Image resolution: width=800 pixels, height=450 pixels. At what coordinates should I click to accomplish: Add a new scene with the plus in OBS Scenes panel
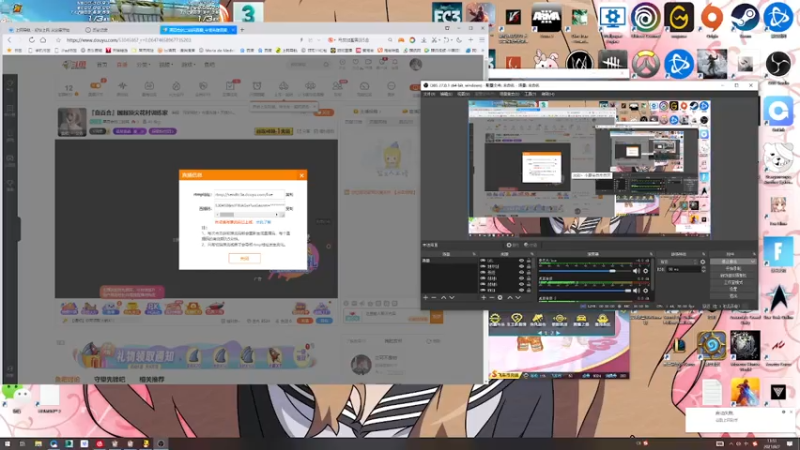click(426, 297)
